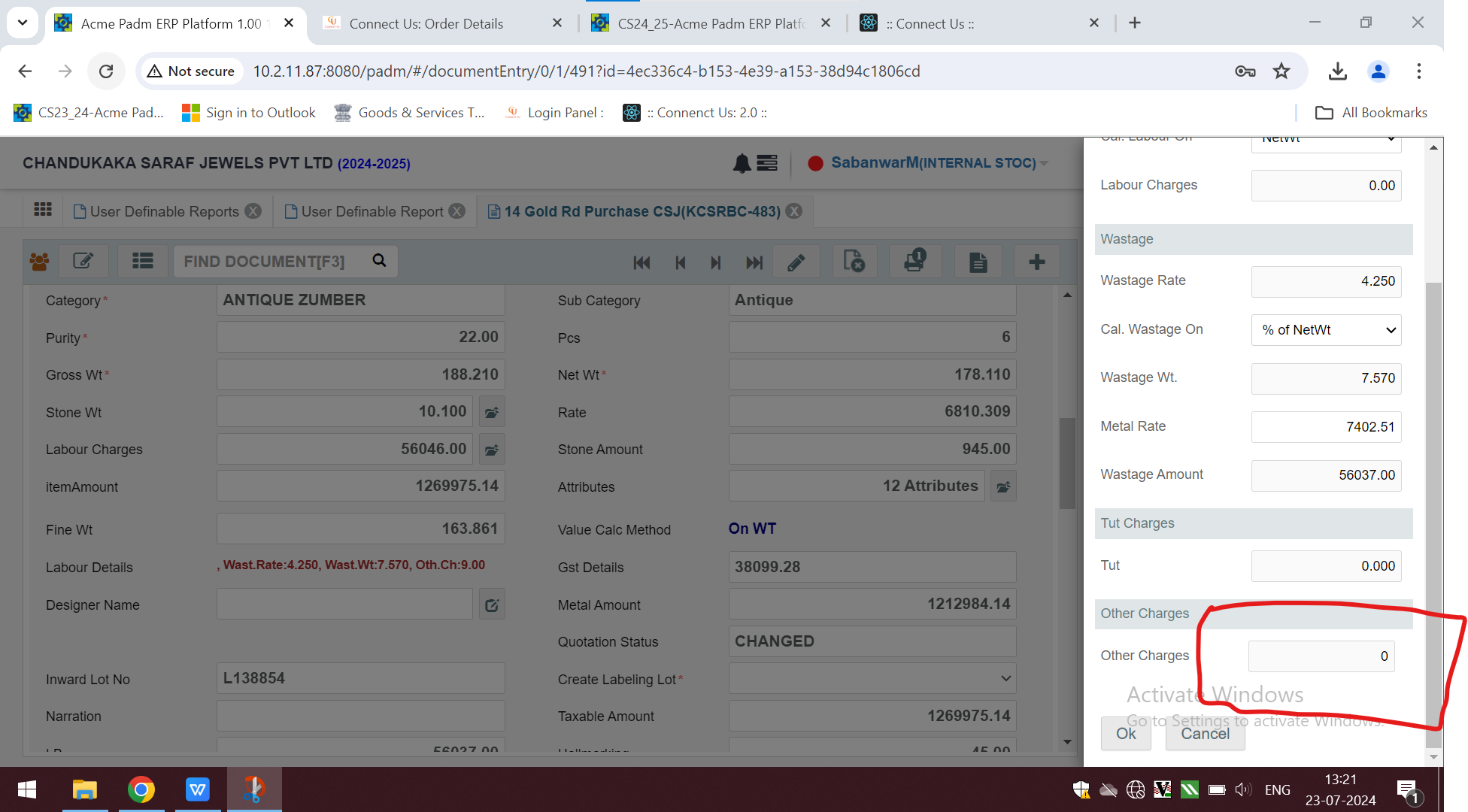The image size is (1468, 812).
Task: Open password key icon in address bar
Action: (x=1245, y=71)
